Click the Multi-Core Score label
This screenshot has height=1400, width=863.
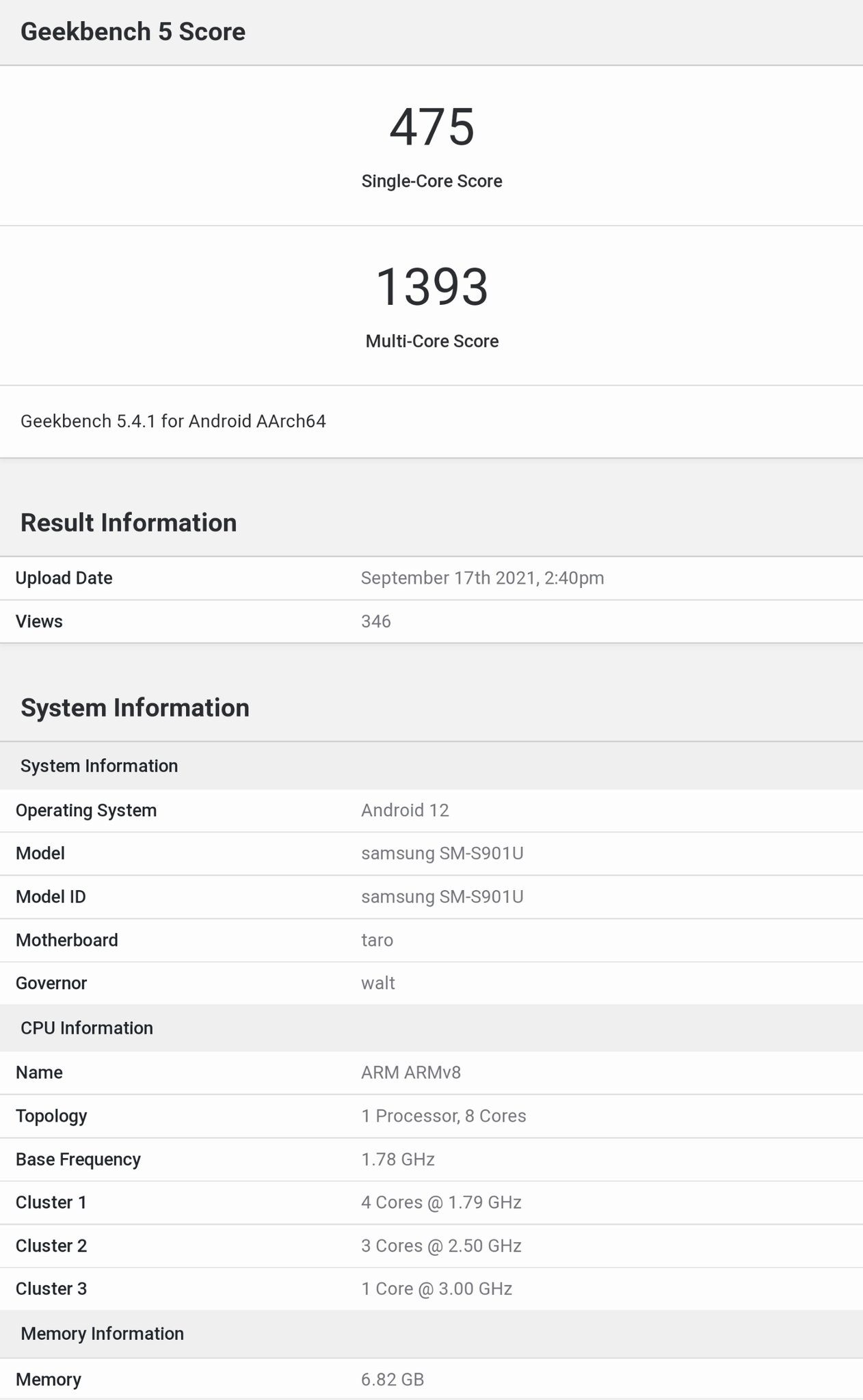click(431, 341)
